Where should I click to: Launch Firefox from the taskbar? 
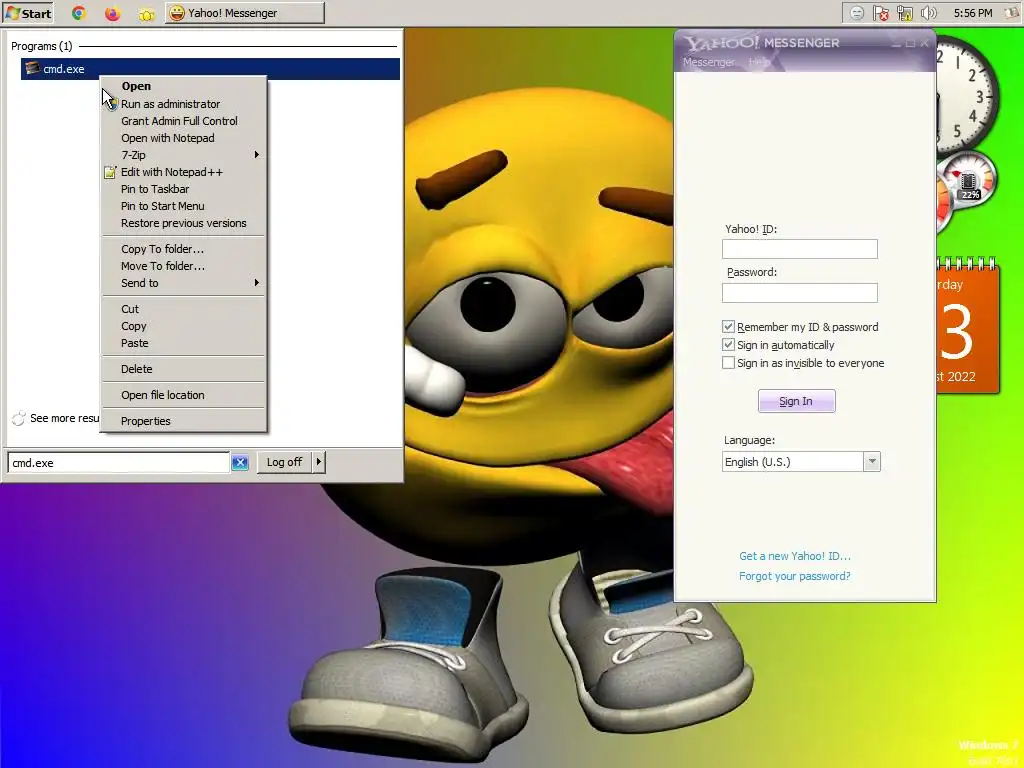click(x=112, y=13)
